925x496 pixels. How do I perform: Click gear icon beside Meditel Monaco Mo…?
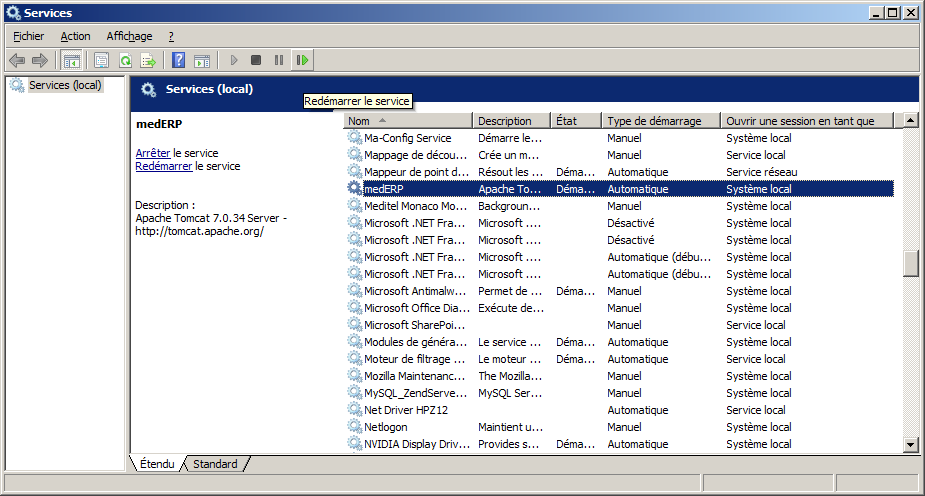(x=354, y=205)
